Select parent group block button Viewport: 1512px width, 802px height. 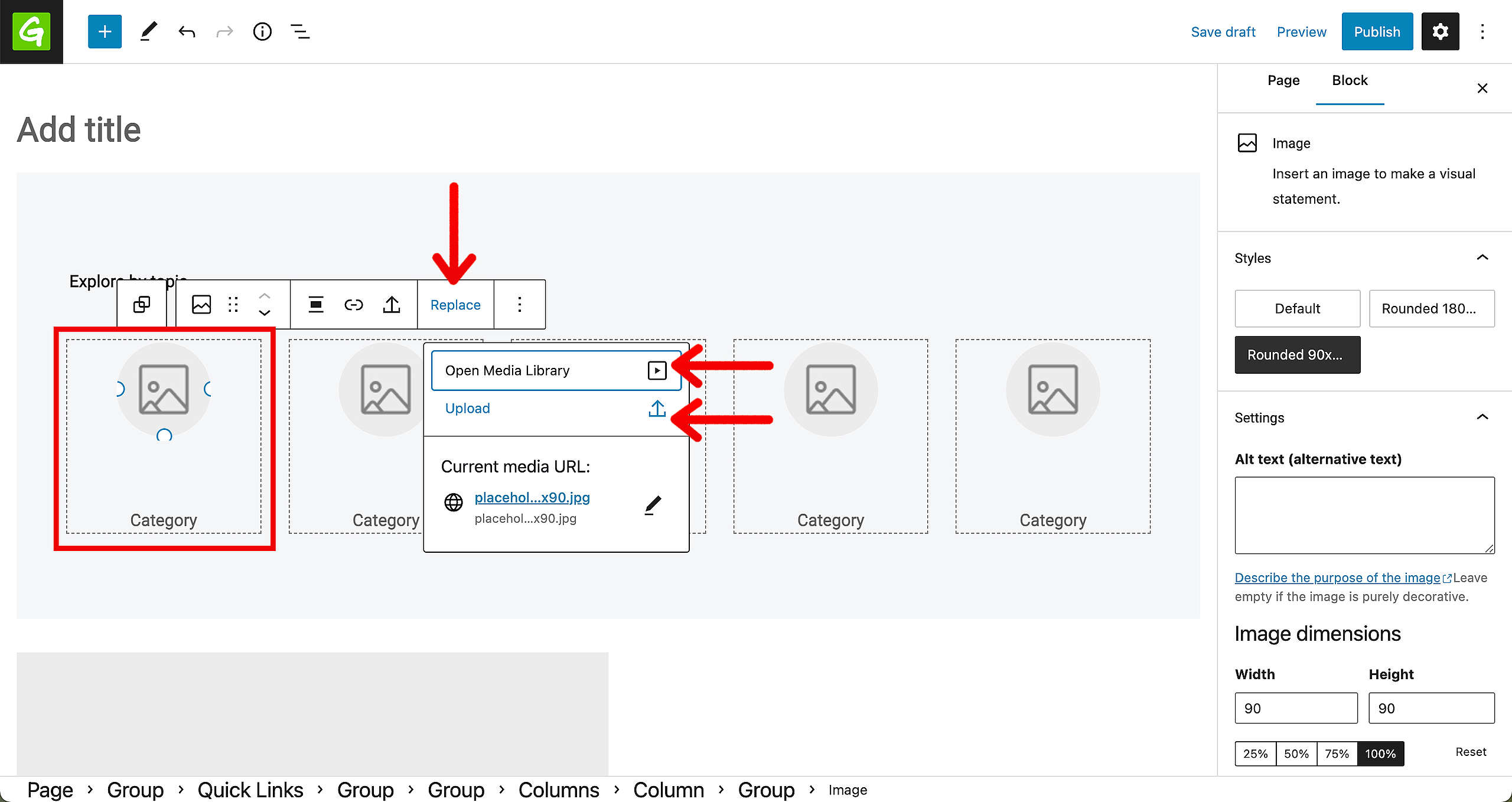142,305
